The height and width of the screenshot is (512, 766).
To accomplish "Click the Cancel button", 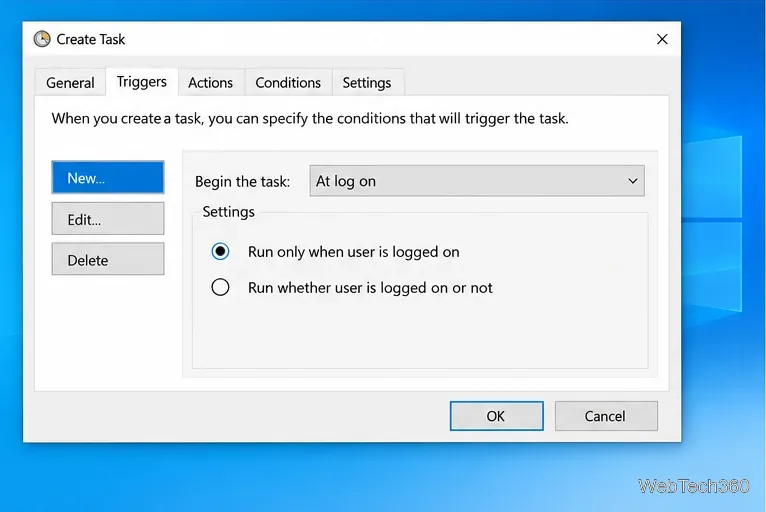I will 606,416.
